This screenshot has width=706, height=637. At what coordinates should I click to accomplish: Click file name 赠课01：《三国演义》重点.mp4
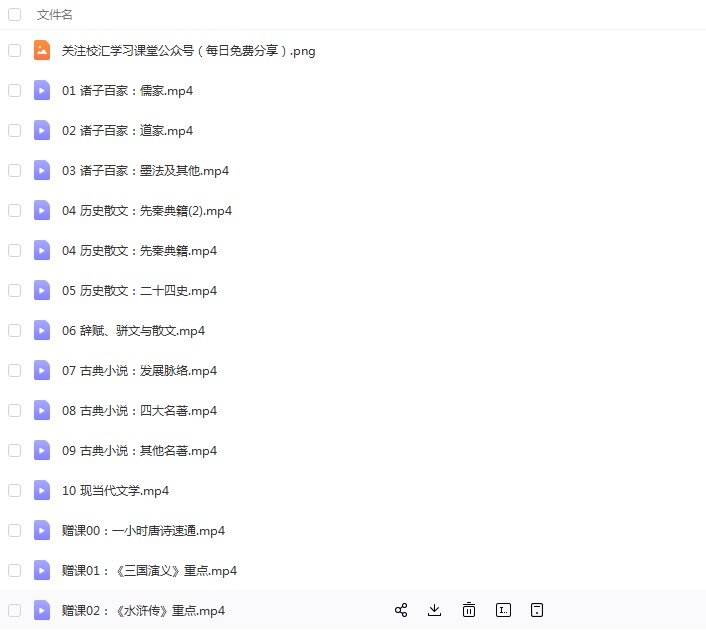point(149,570)
